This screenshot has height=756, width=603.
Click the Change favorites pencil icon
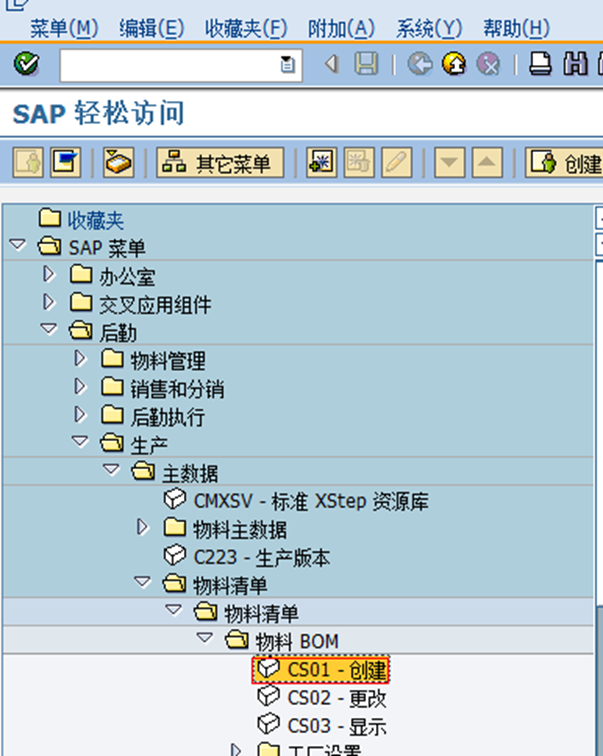click(397, 162)
